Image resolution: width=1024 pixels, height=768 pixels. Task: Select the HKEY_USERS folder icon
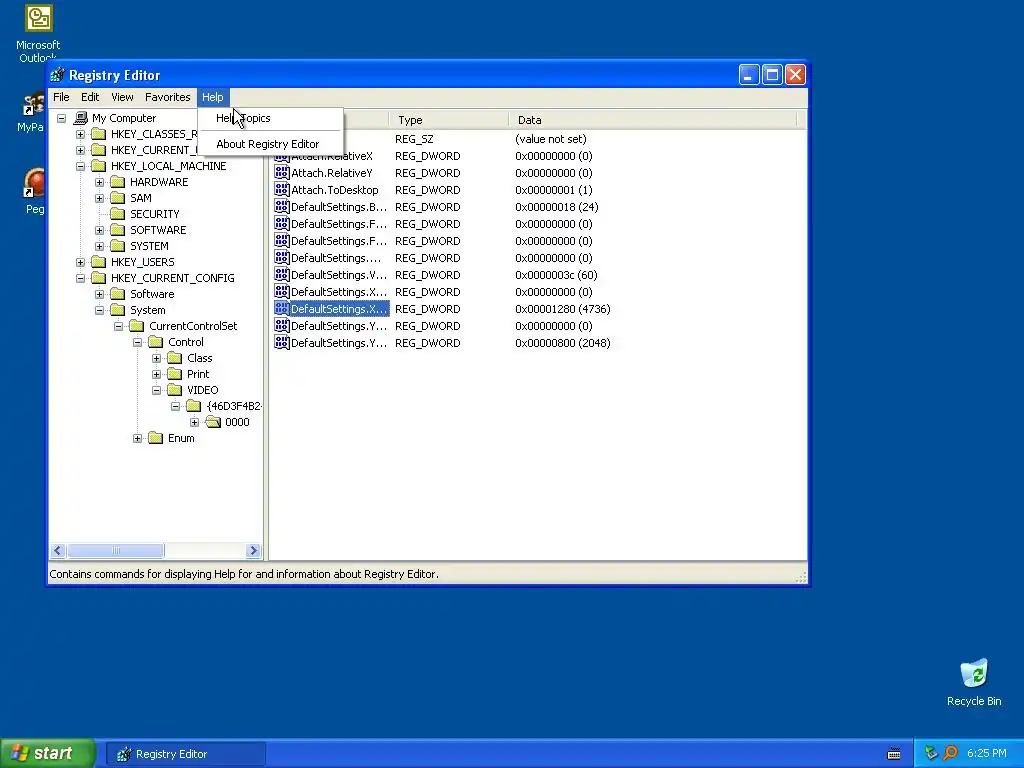tap(99, 262)
